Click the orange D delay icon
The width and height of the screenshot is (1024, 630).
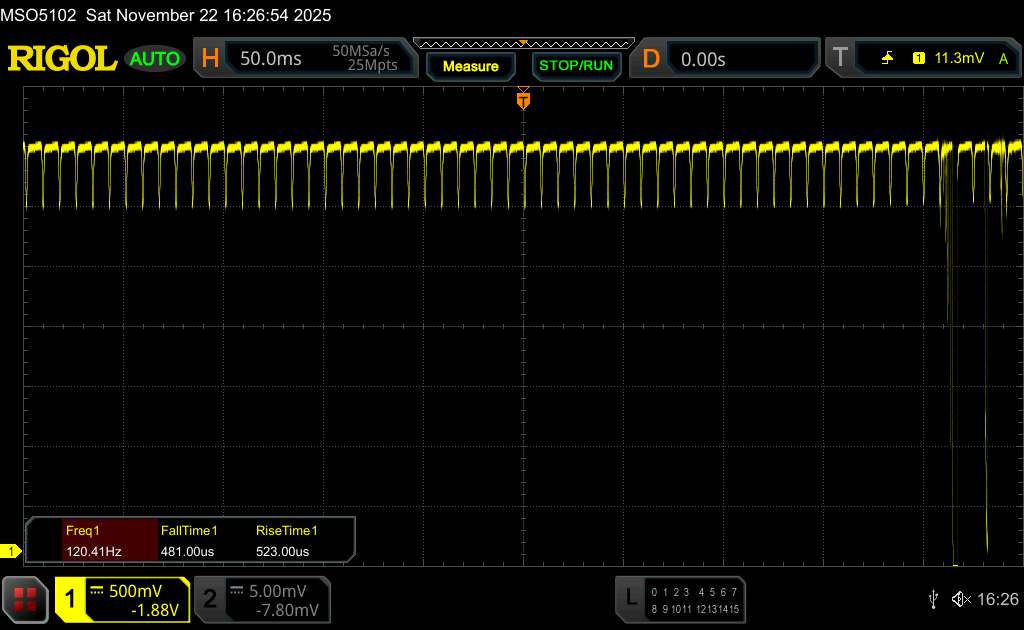tap(651, 59)
